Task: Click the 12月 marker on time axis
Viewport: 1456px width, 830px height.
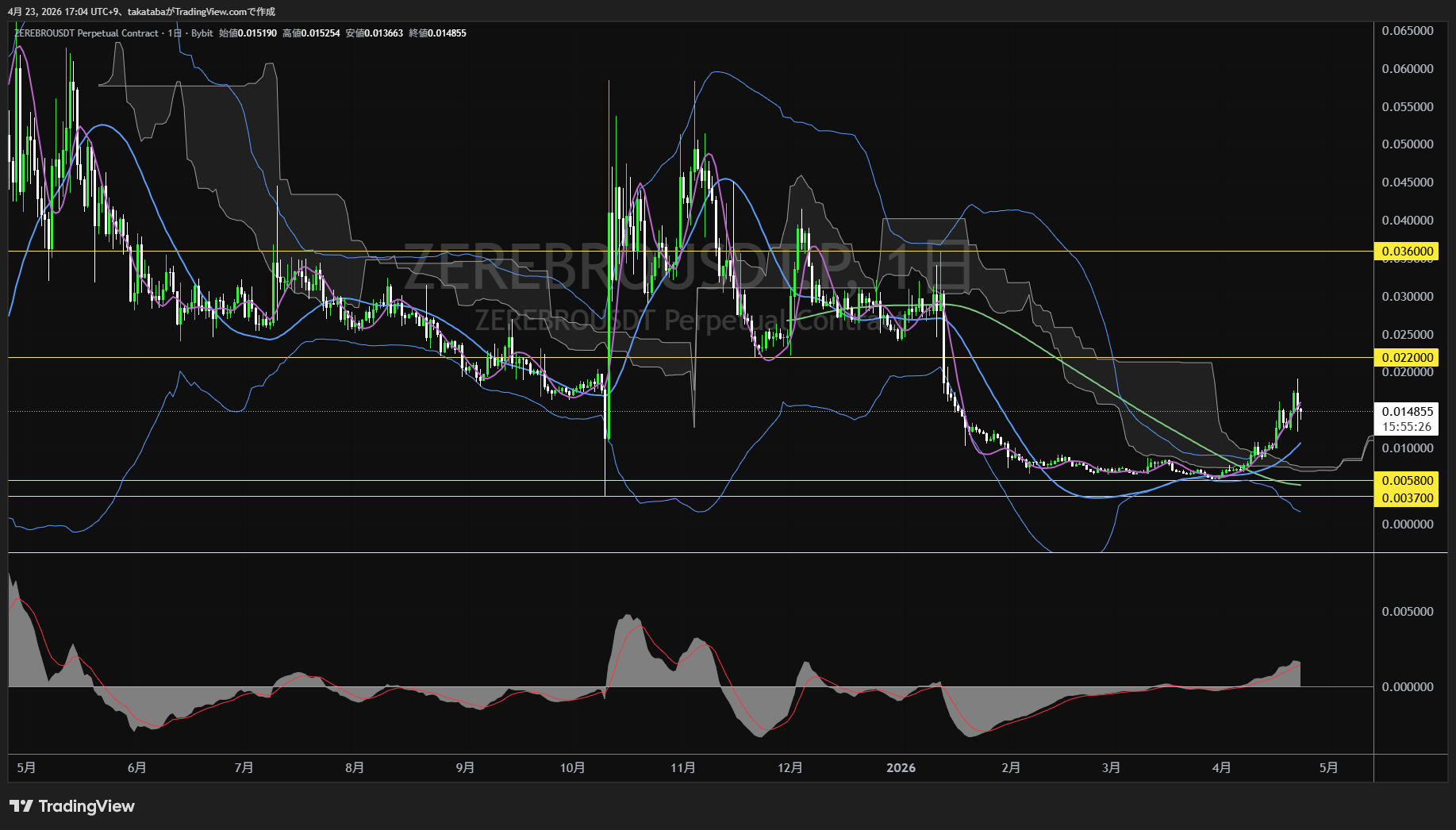Action: (789, 768)
